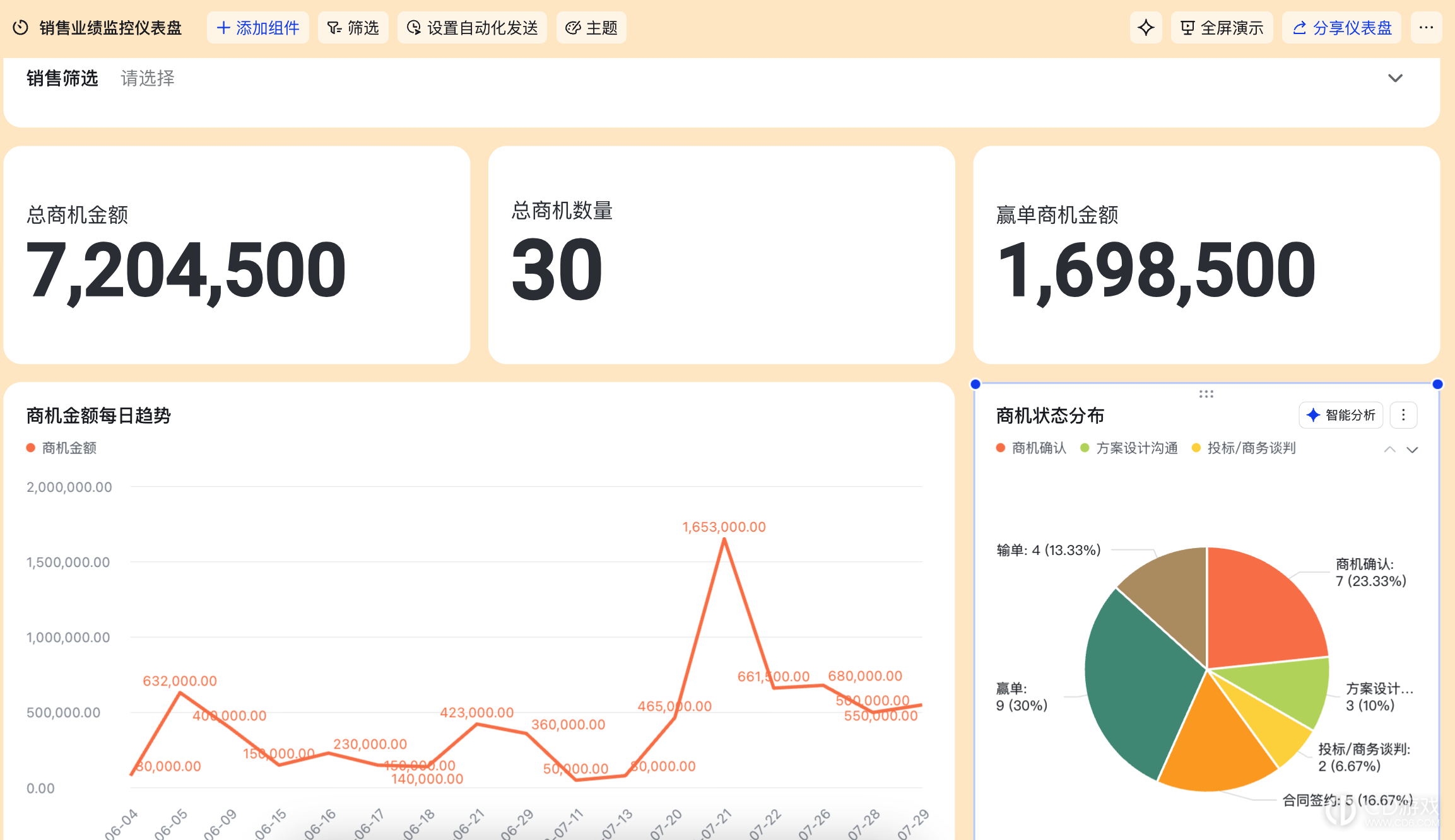
Task: Click the dashboard clock icon beside title
Action: pyautogui.click(x=21, y=28)
